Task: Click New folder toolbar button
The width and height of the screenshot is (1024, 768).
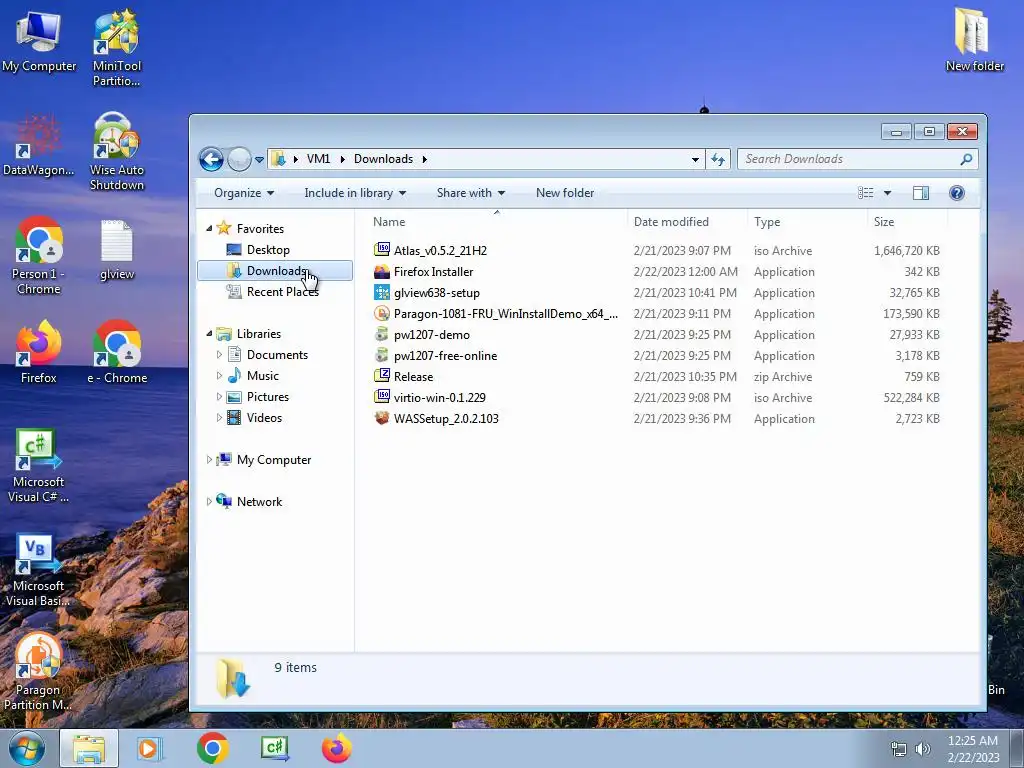Action: click(565, 193)
